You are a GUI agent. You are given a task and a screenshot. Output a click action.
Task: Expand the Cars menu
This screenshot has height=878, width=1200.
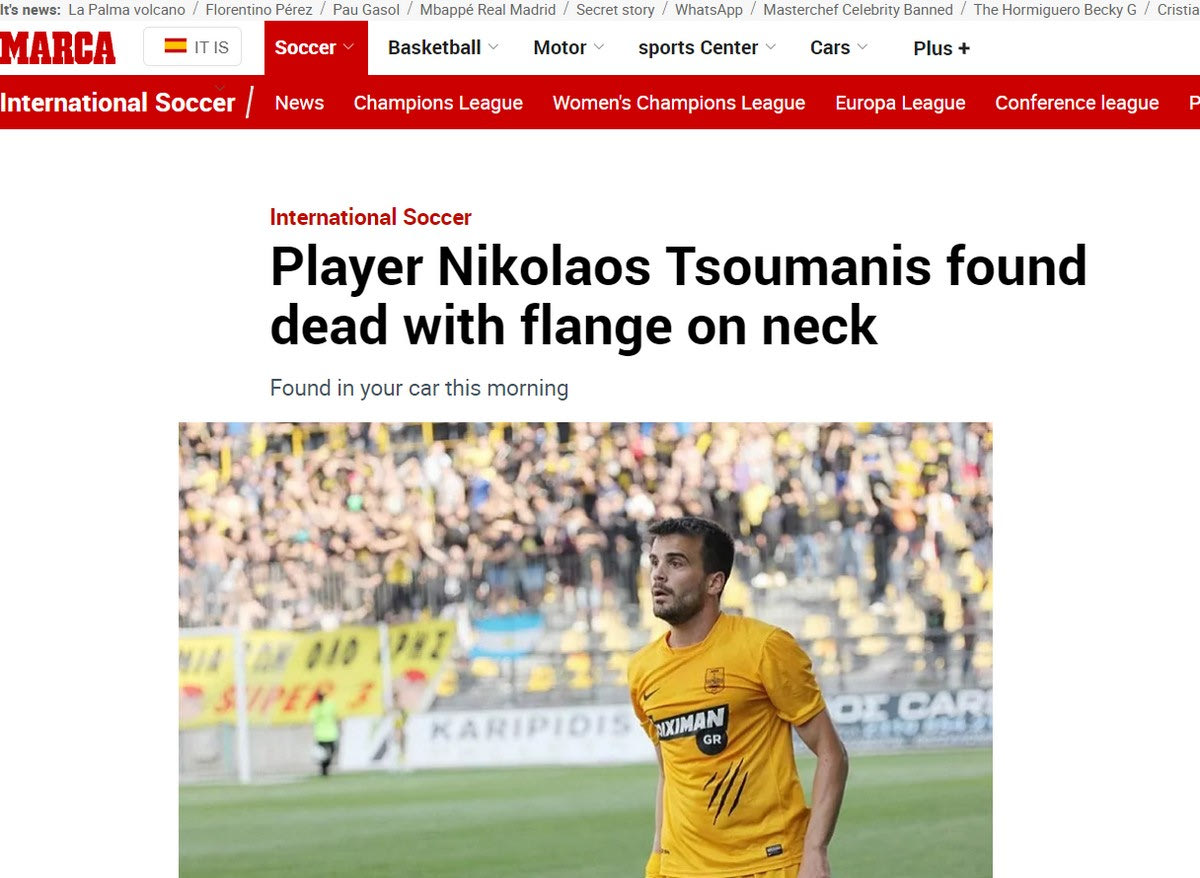coord(839,47)
